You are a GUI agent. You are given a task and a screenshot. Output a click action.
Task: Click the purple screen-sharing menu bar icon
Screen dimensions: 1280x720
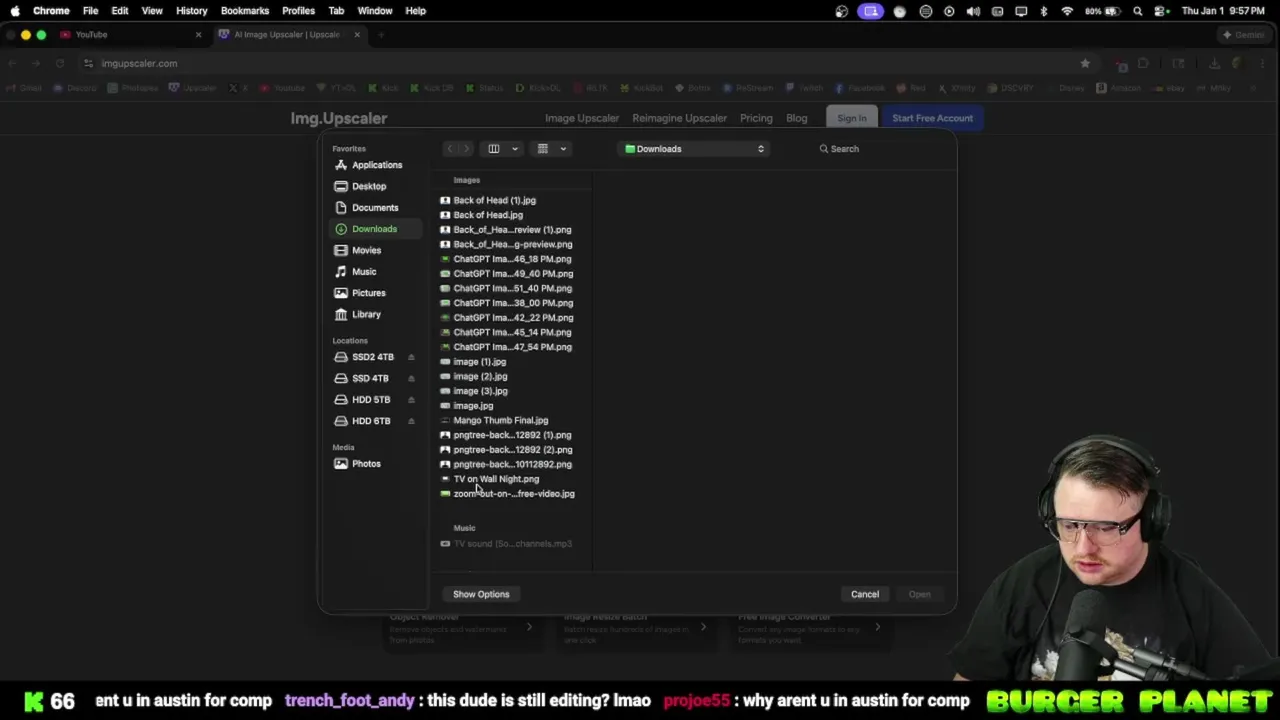click(x=871, y=11)
